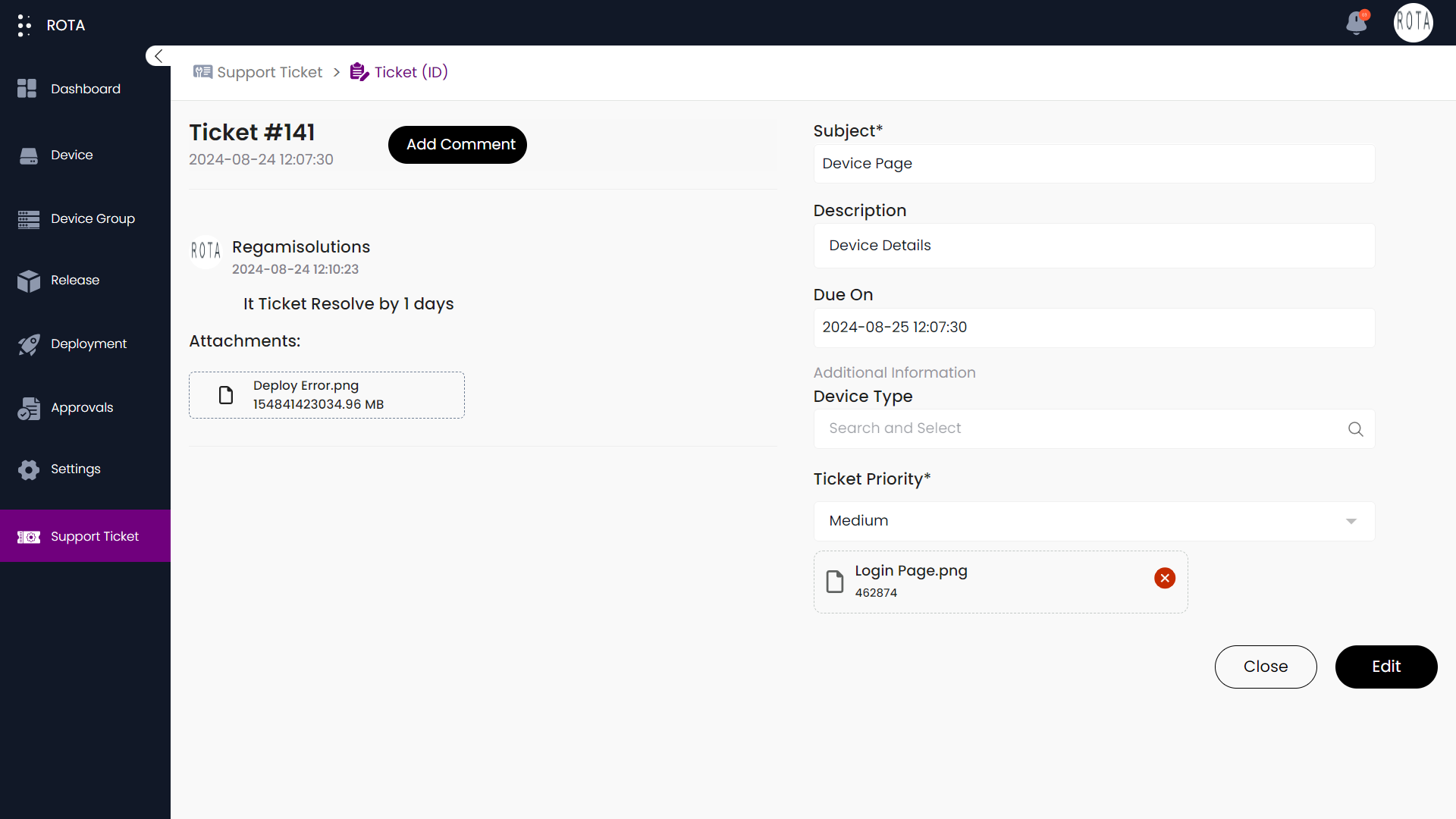1456x819 pixels.
Task: Open Device Group in the sidebar
Action: click(x=85, y=219)
